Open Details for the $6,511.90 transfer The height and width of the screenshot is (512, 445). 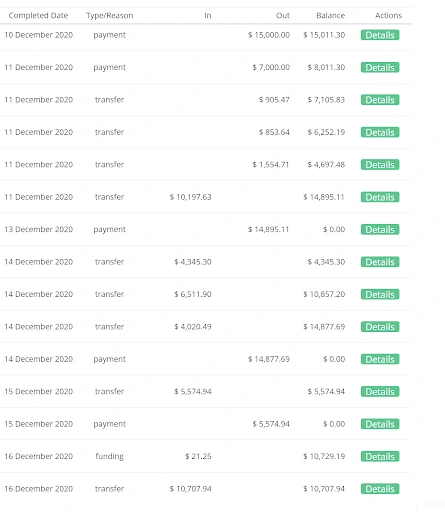pyautogui.click(x=380, y=294)
